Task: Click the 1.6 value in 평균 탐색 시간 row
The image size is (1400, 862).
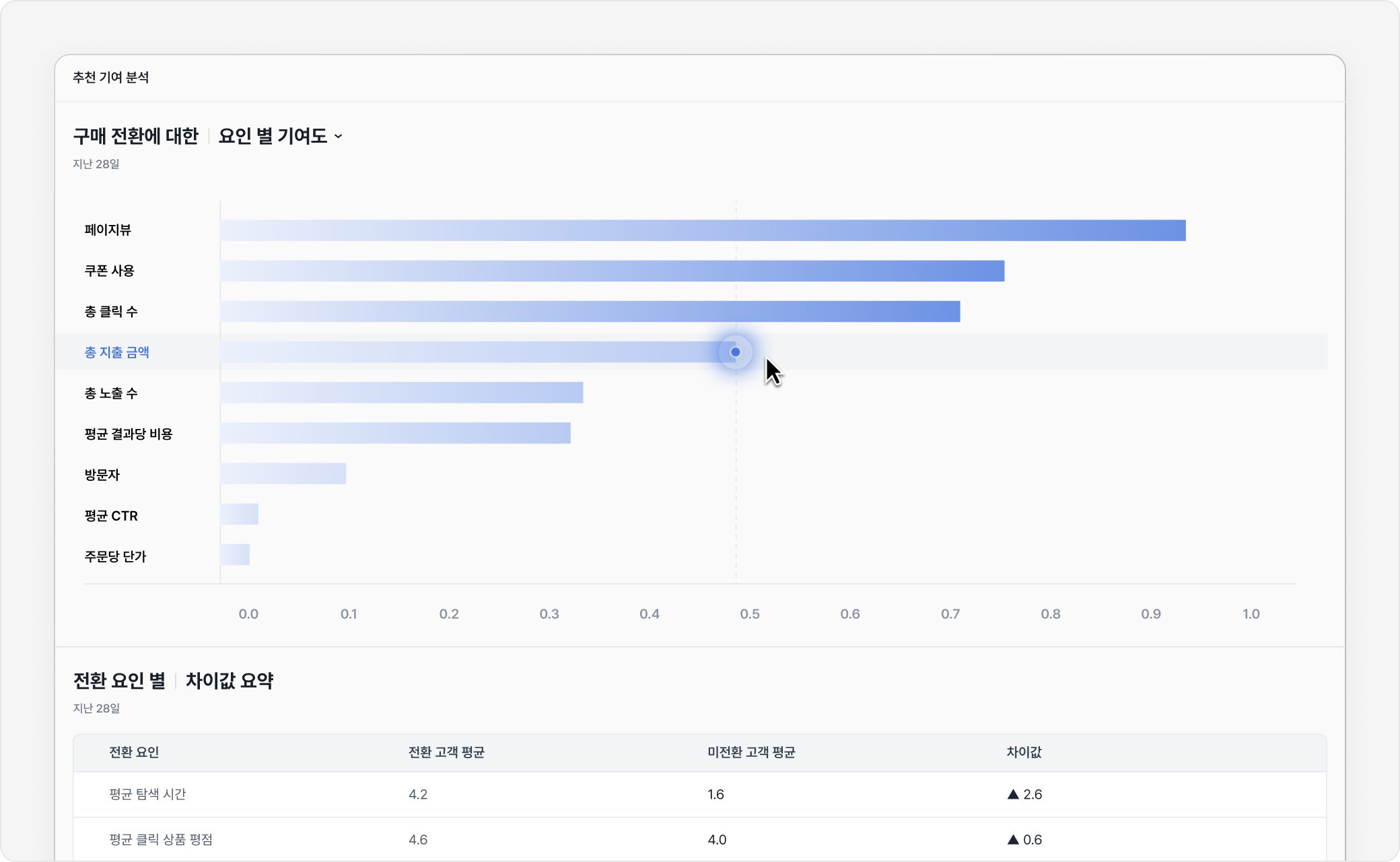Action: tap(715, 795)
